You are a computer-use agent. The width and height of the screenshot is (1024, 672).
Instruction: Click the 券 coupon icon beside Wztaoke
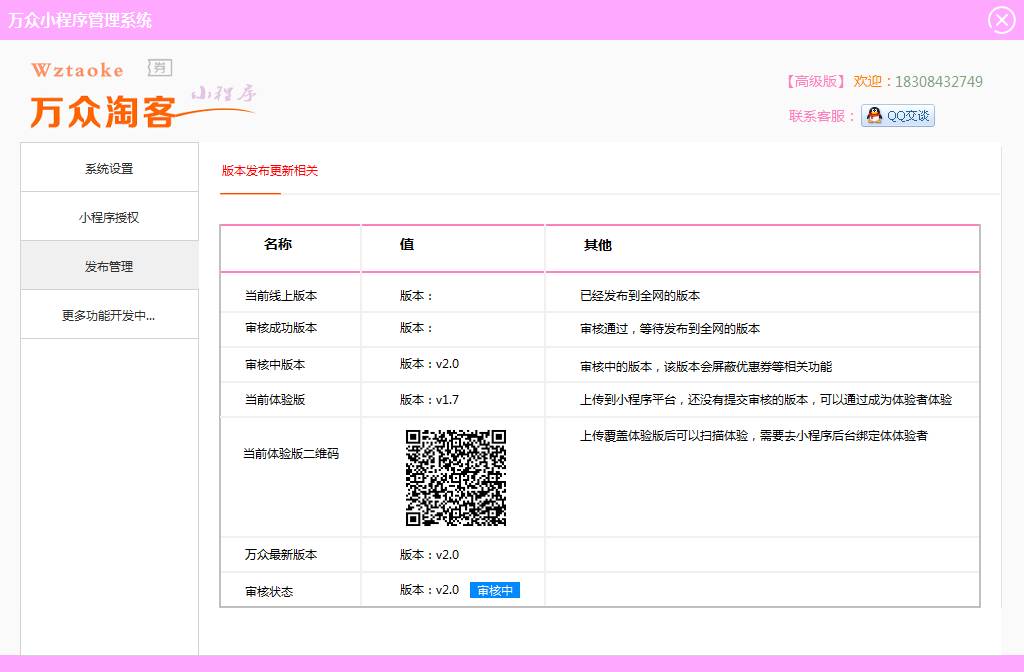(x=160, y=67)
